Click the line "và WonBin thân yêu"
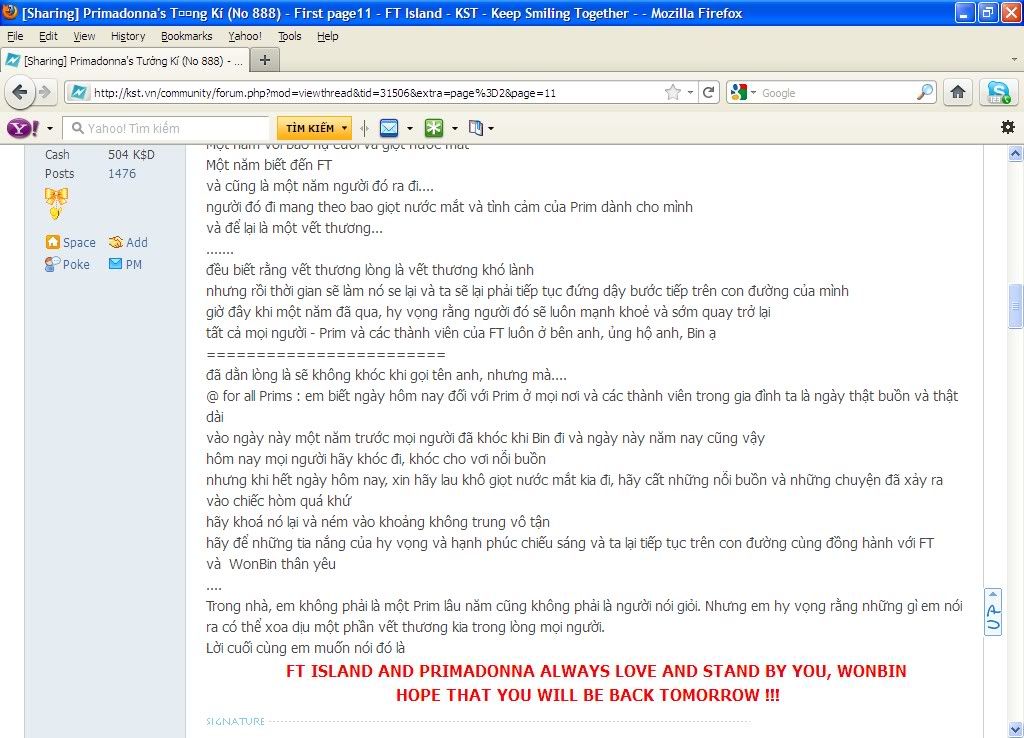1024x738 pixels. pos(271,564)
